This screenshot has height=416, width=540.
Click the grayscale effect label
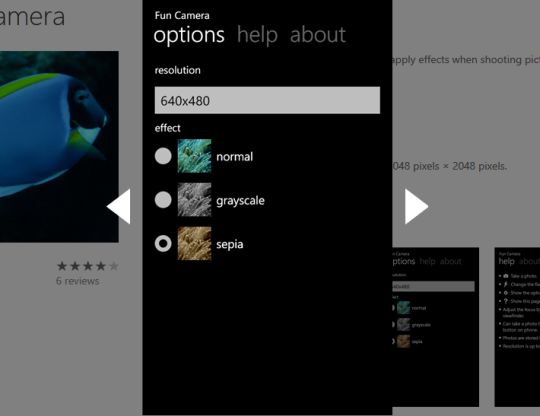[240, 201]
